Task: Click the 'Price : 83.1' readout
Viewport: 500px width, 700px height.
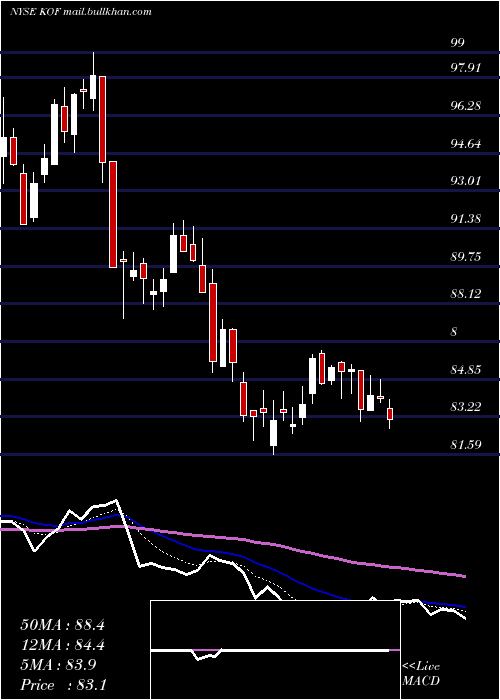Action: tap(63, 685)
